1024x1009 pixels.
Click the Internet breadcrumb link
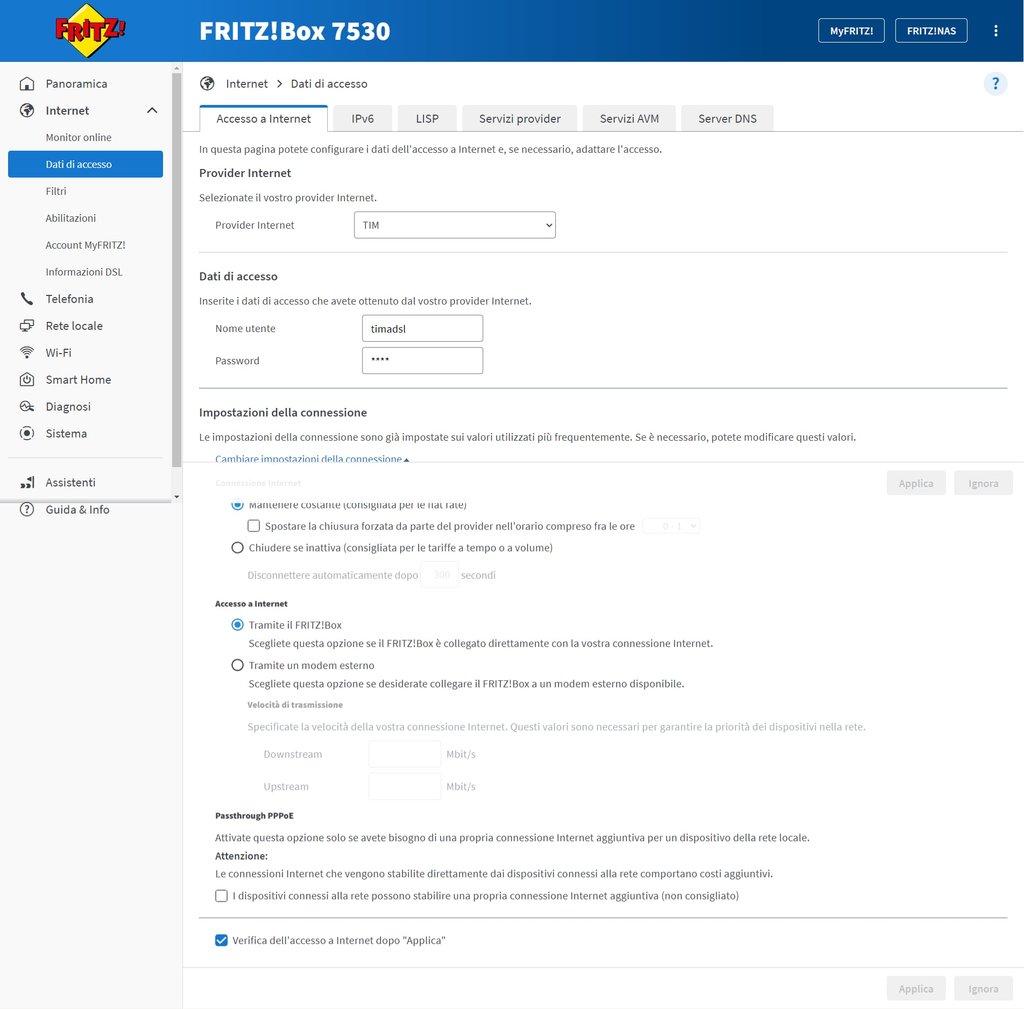(247, 84)
